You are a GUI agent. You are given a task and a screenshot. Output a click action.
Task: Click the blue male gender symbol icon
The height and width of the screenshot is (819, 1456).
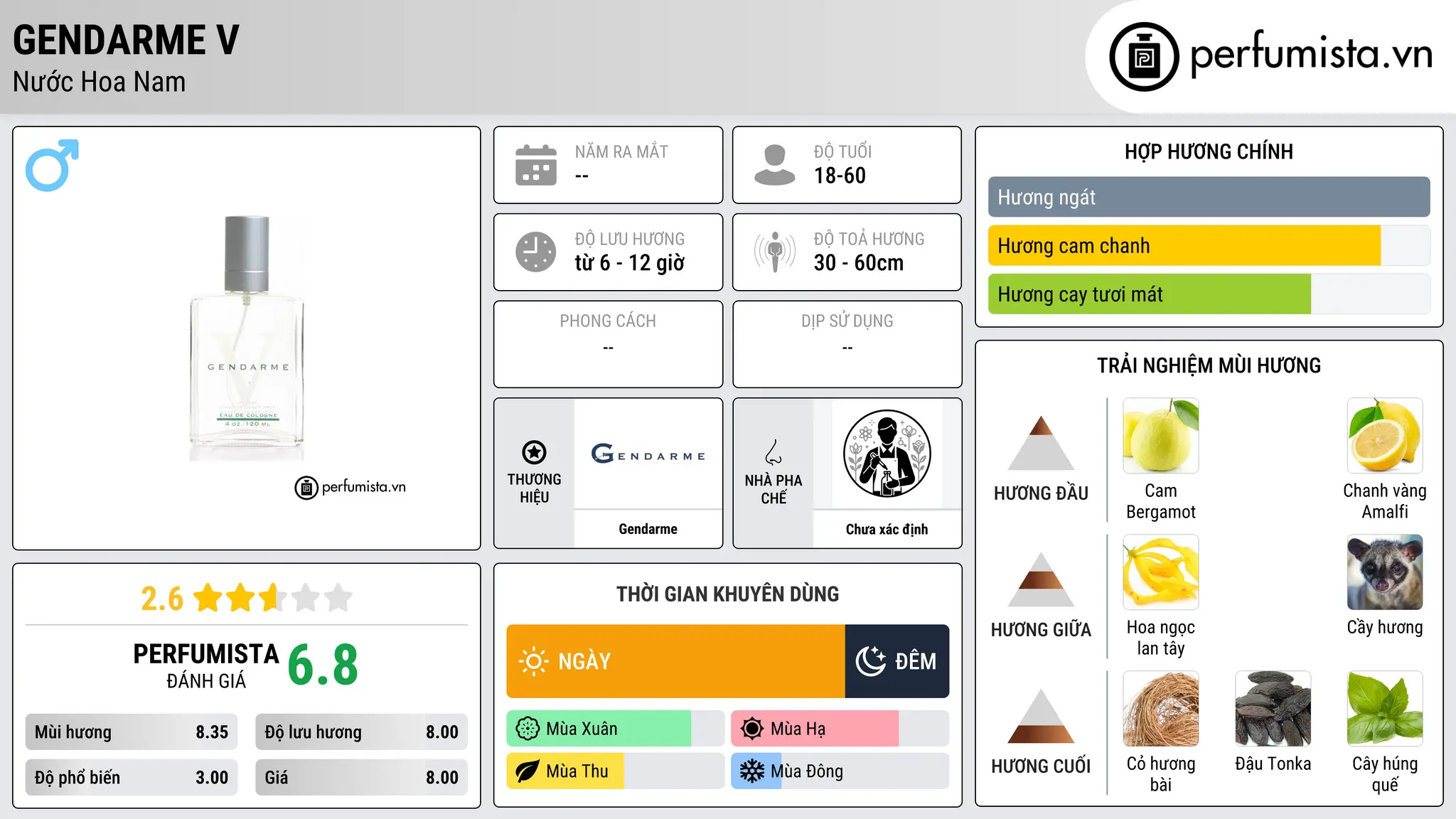pyautogui.click(x=52, y=165)
